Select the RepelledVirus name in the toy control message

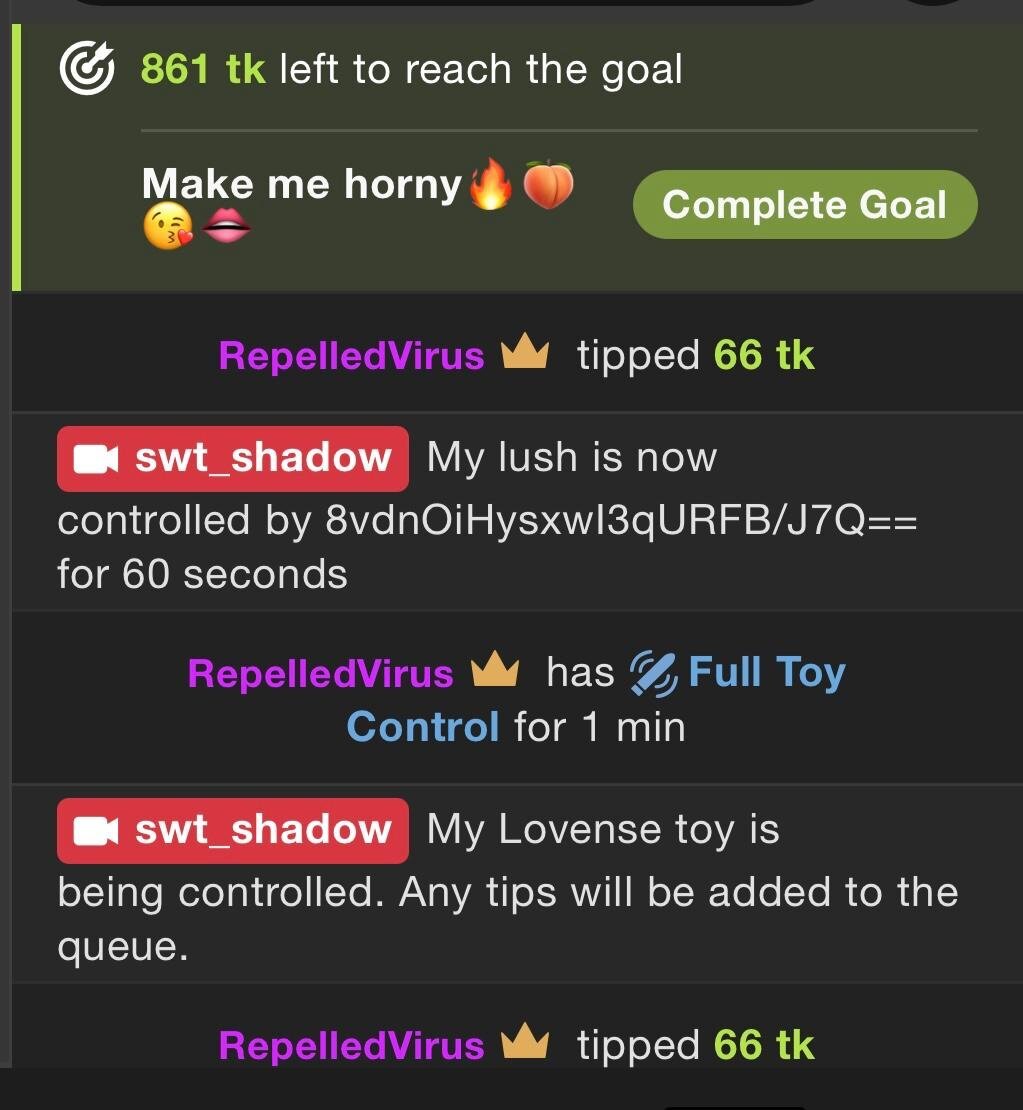[321, 673]
